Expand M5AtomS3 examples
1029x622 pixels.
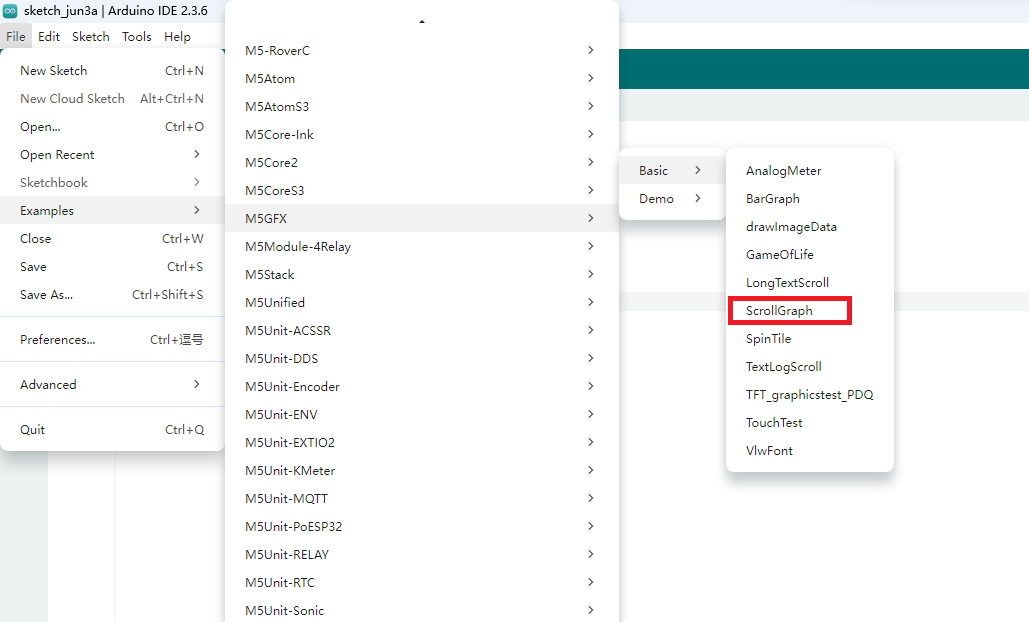pyautogui.click(x=422, y=106)
